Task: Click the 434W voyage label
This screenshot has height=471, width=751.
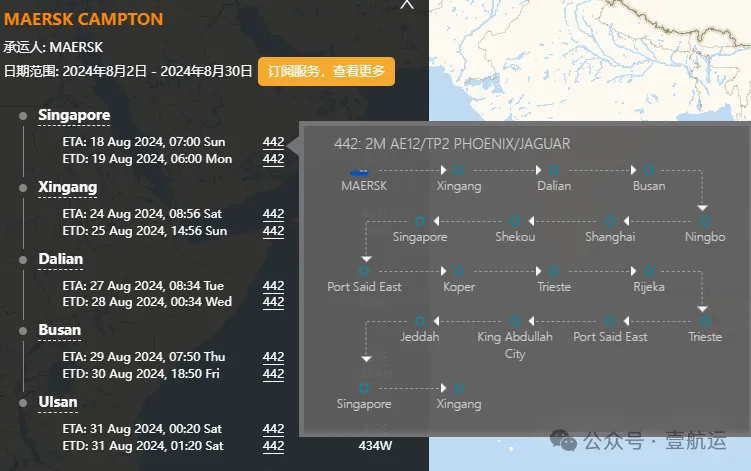Action: [375, 446]
